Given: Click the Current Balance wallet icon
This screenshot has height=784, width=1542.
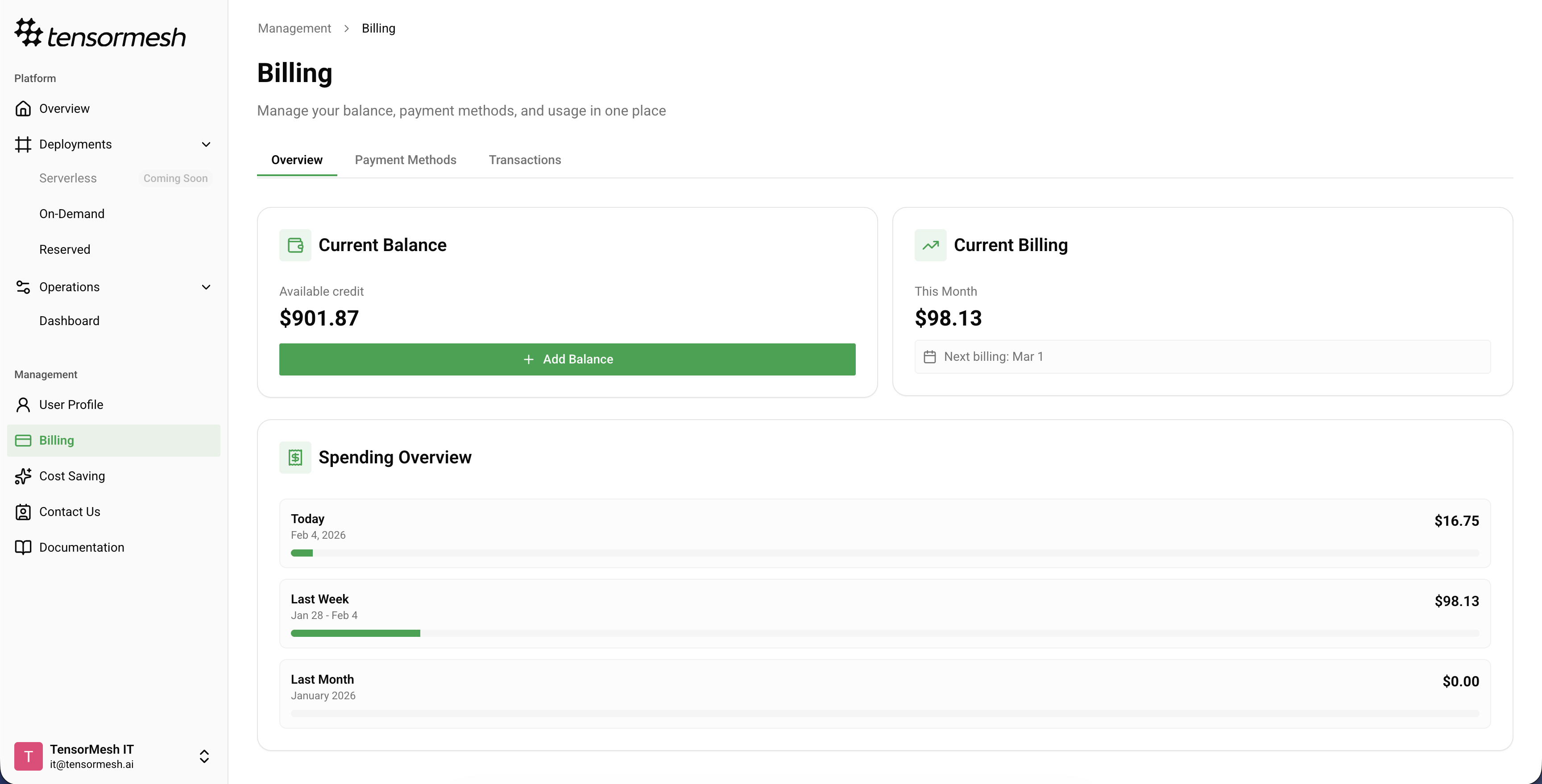Looking at the screenshot, I should pos(295,245).
